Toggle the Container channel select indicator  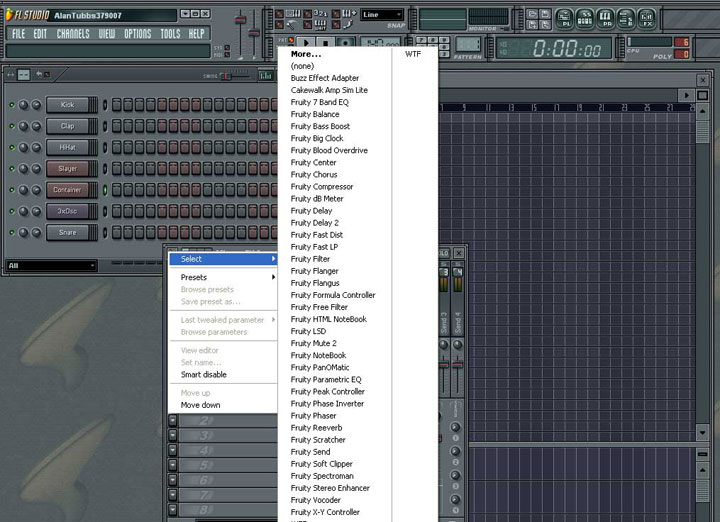[x=105, y=190]
